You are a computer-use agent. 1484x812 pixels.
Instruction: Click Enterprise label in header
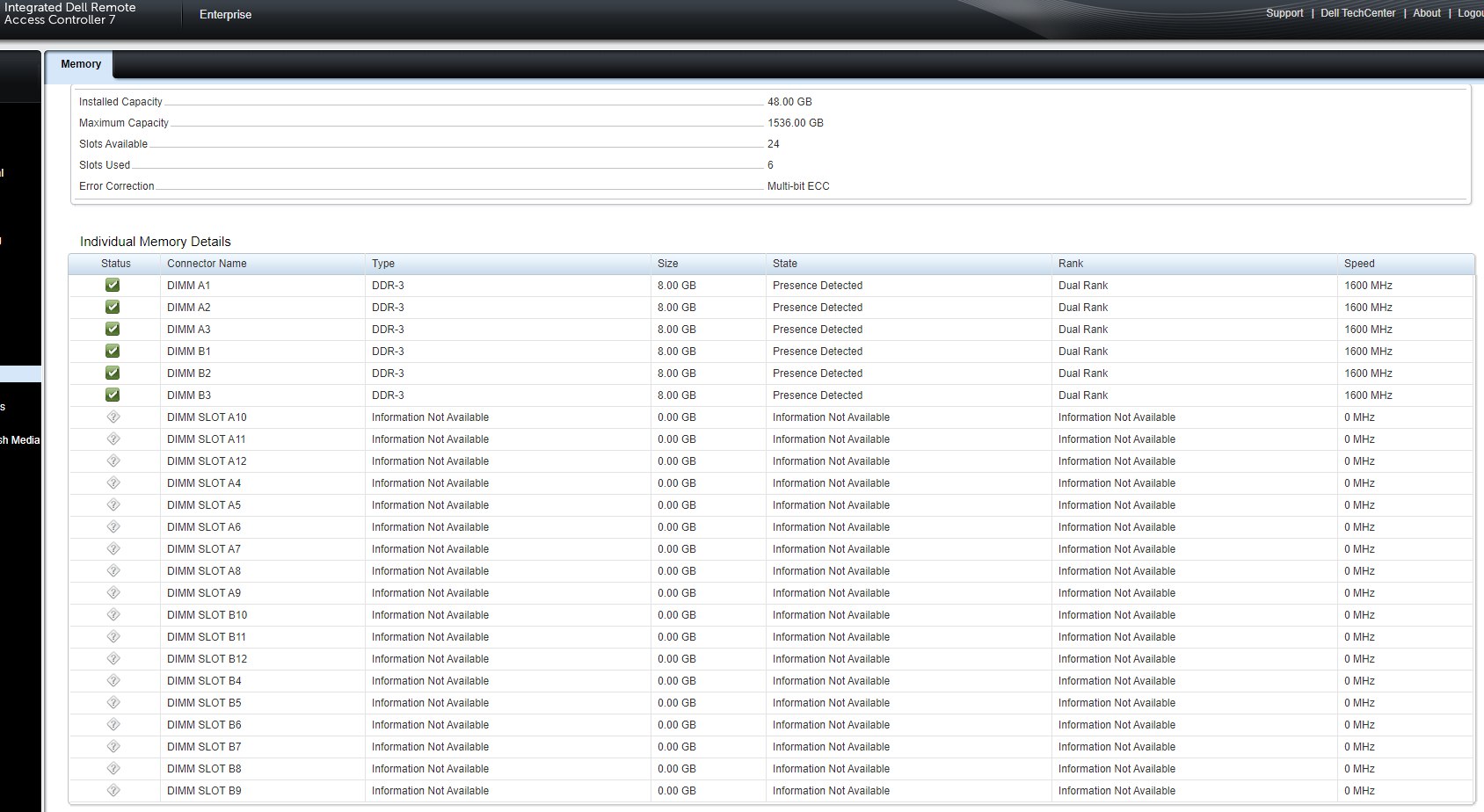click(x=225, y=15)
